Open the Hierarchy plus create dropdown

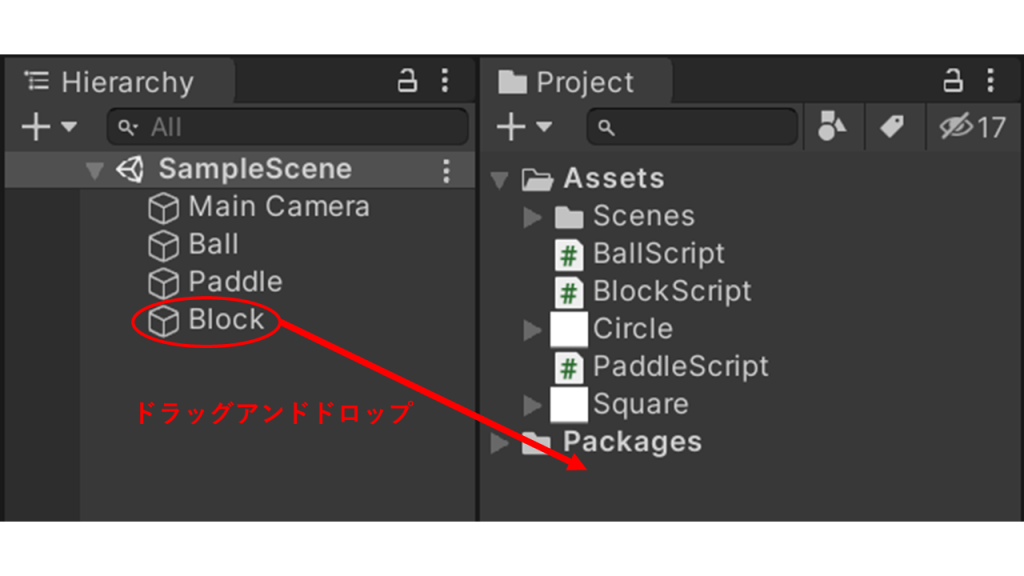48,128
